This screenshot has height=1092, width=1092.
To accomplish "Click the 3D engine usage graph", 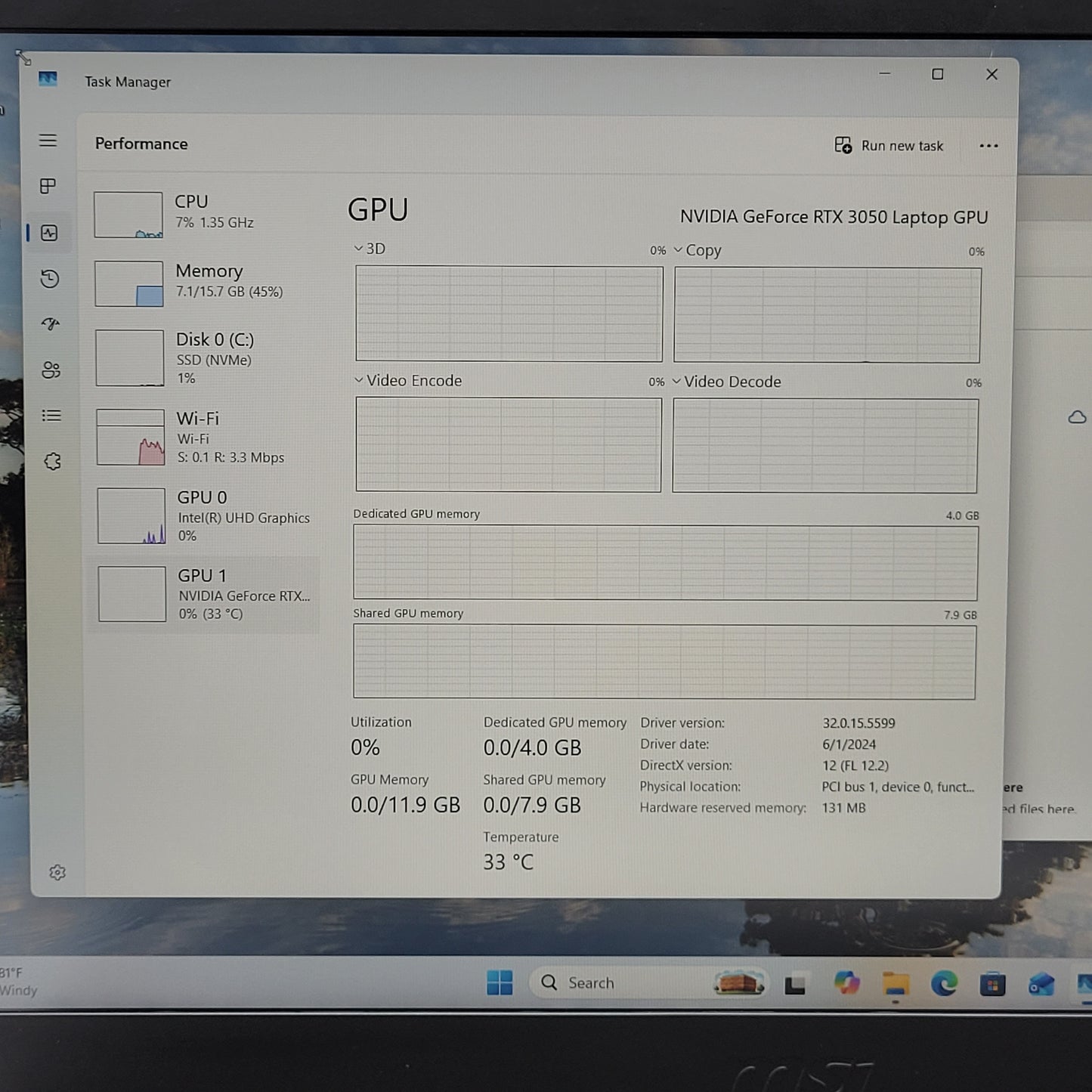I will point(509,313).
